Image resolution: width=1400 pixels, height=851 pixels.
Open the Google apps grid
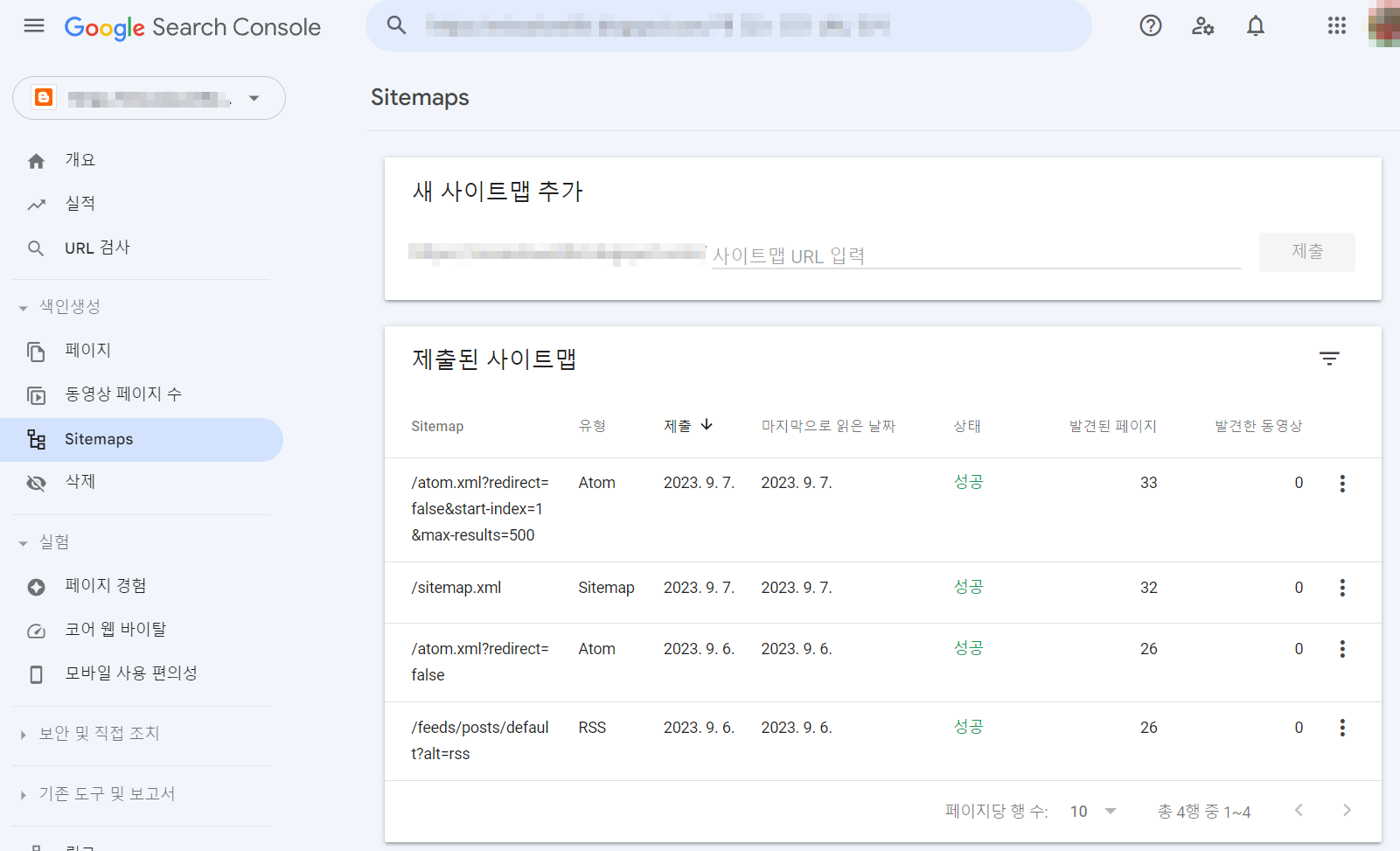click(x=1336, y=25)
